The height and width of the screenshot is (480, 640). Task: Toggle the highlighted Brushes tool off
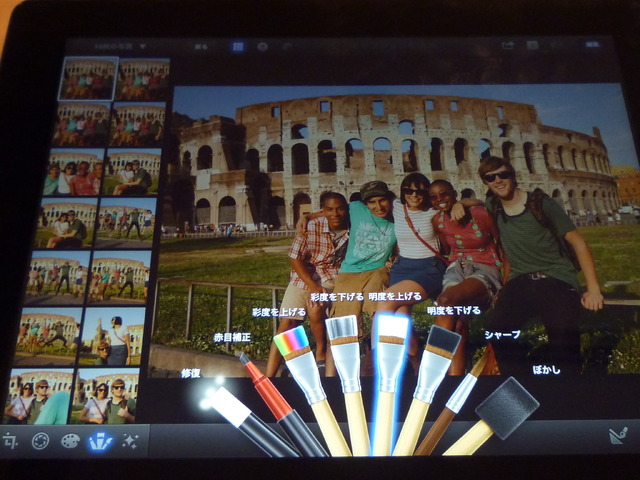click(100, 441)
